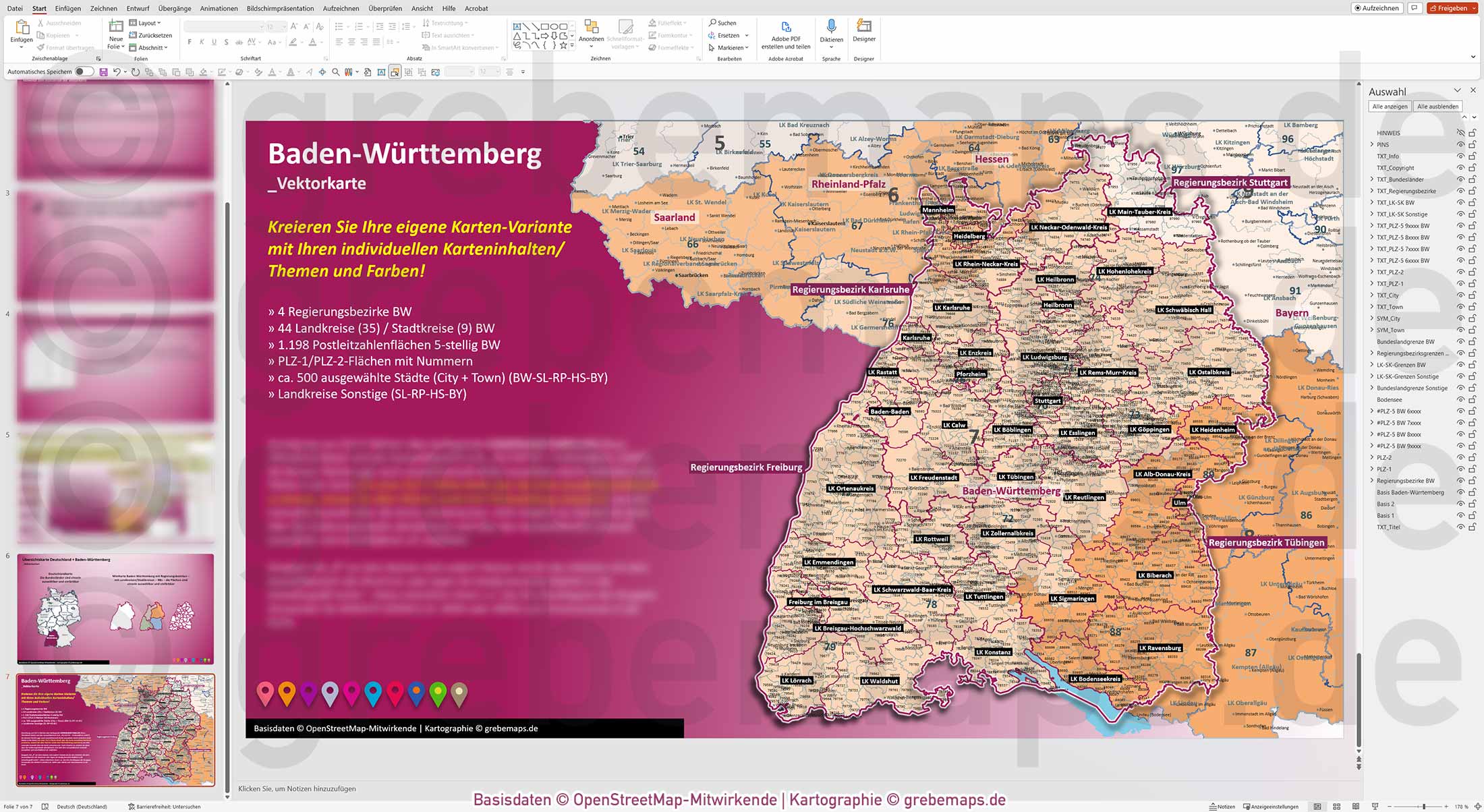Select the Suchen magnifier icon
Screen dimensions: 1484x812
click(712, 22)
